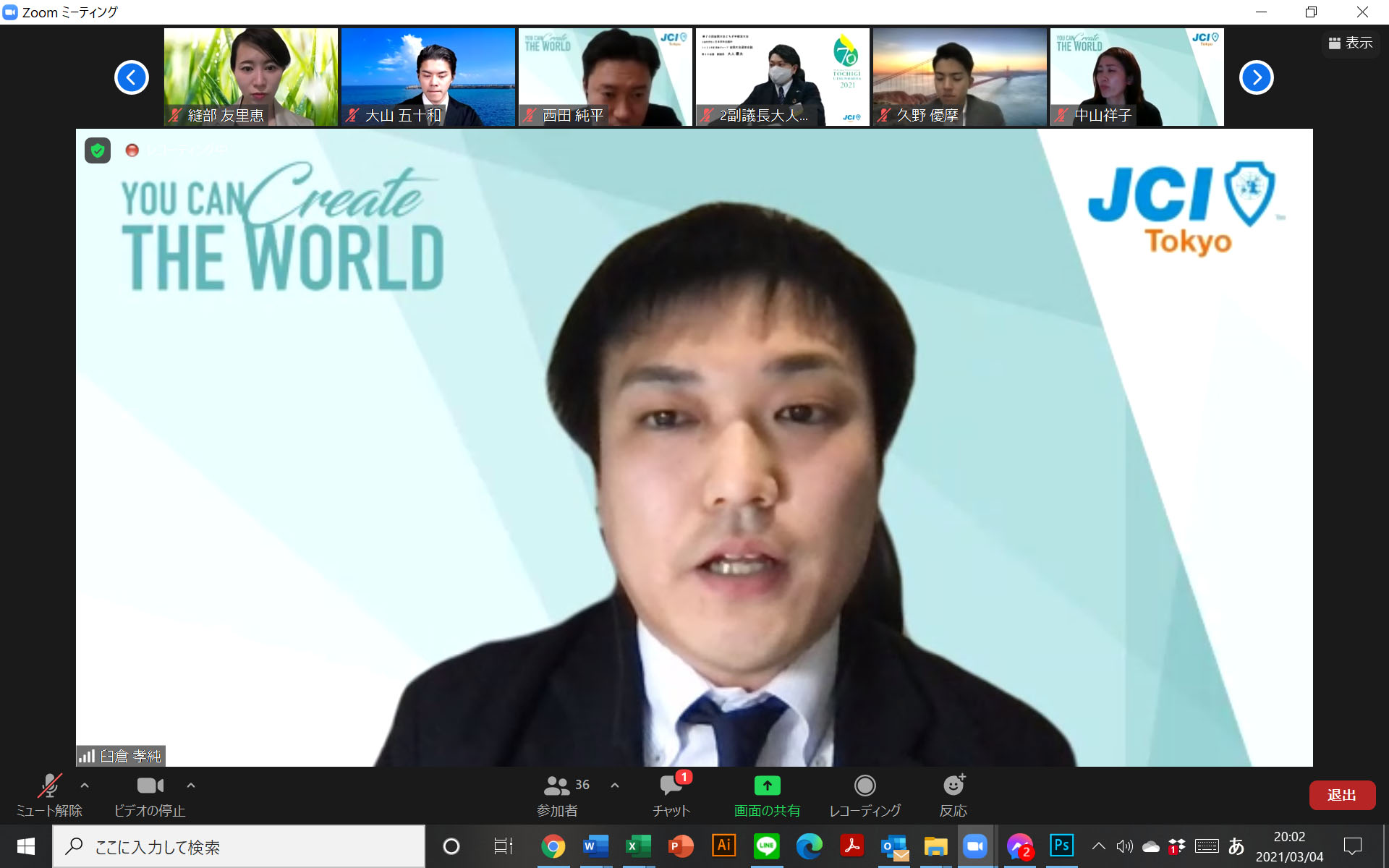
Task: Click the Windows taskbar search box
Action: pyautogui.click(x=239, y=846)
